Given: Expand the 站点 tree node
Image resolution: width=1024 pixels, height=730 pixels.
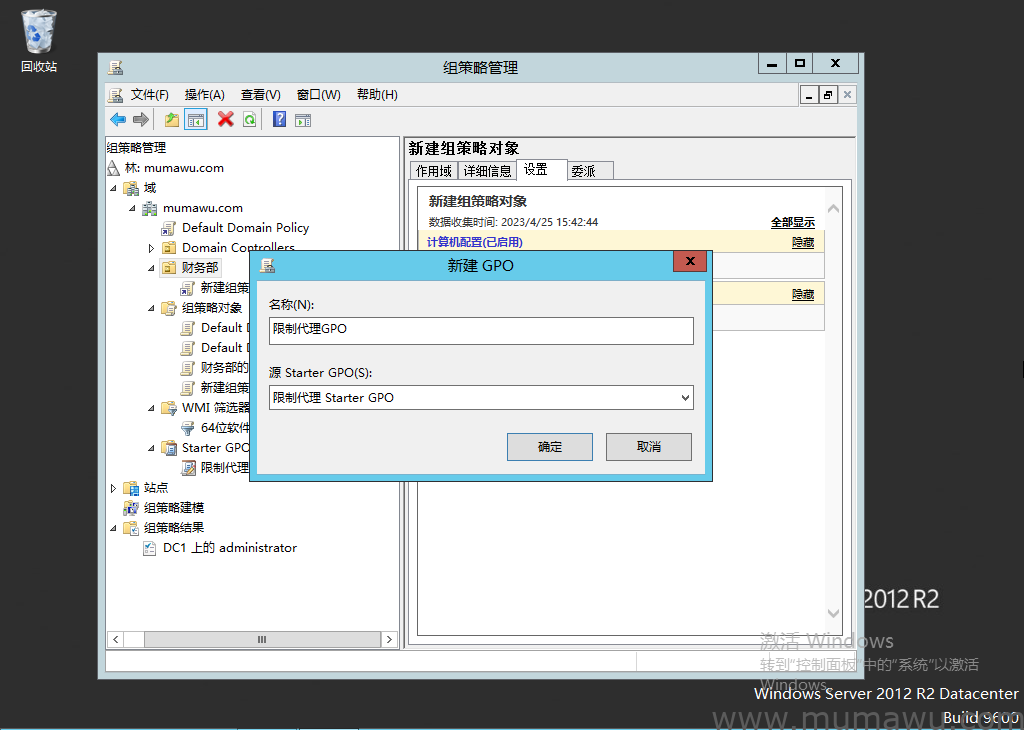Looking at the screenshot, I should click(113, 488).
